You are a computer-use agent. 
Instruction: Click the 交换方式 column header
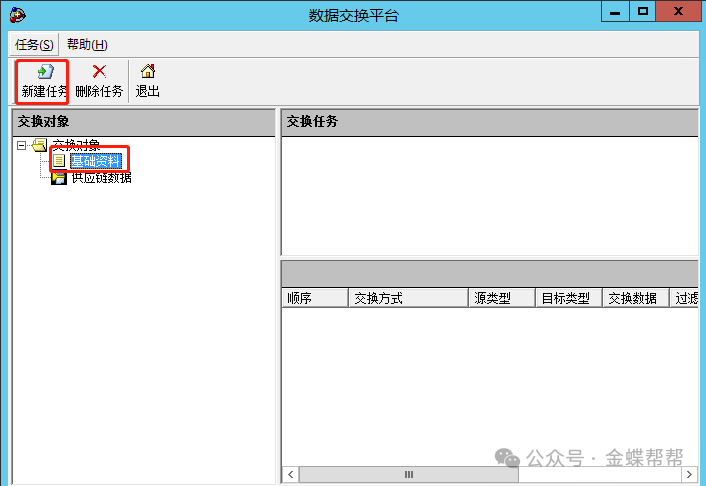click(408, 298)
